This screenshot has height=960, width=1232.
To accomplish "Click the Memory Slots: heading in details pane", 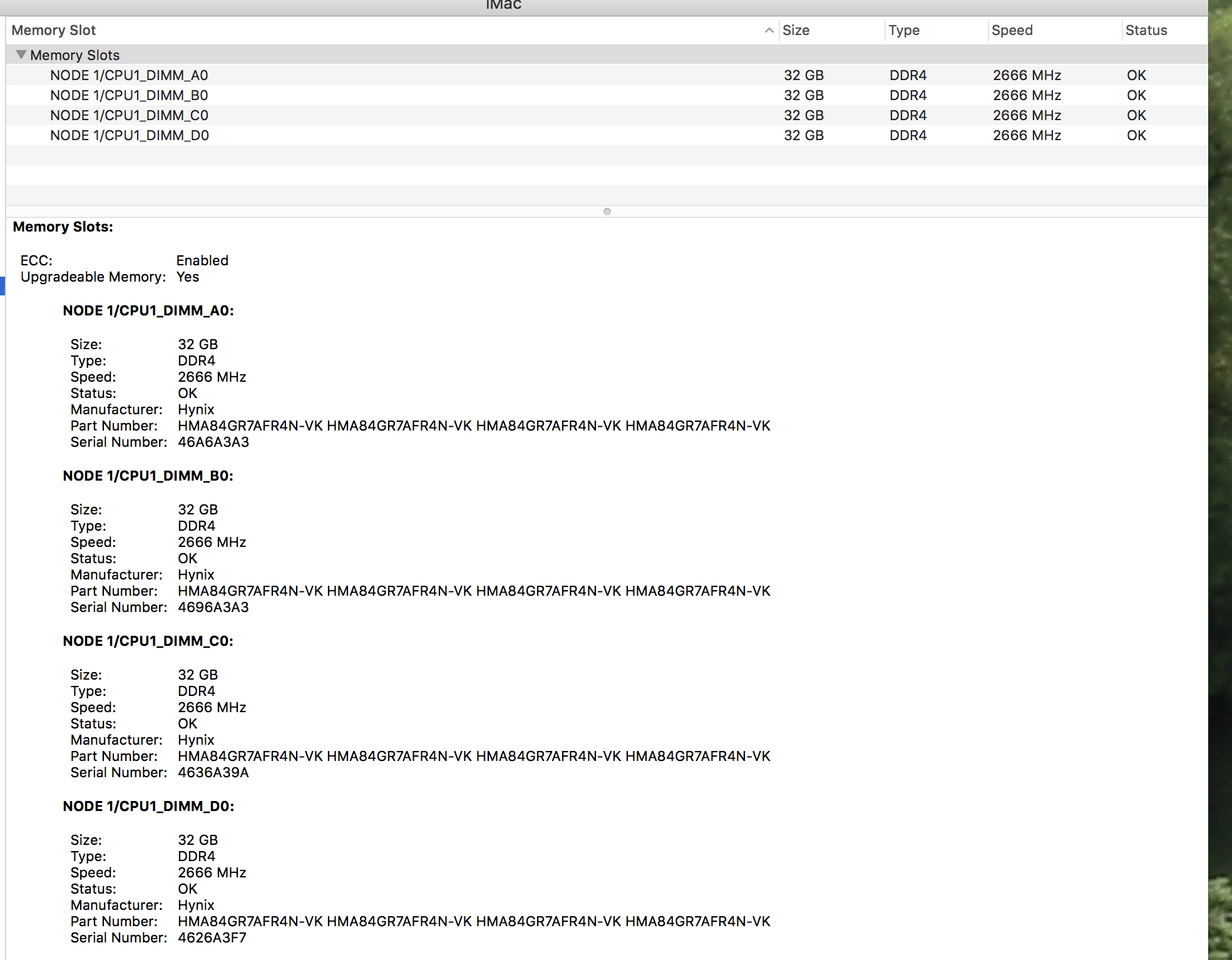I will tap(63, 227).
